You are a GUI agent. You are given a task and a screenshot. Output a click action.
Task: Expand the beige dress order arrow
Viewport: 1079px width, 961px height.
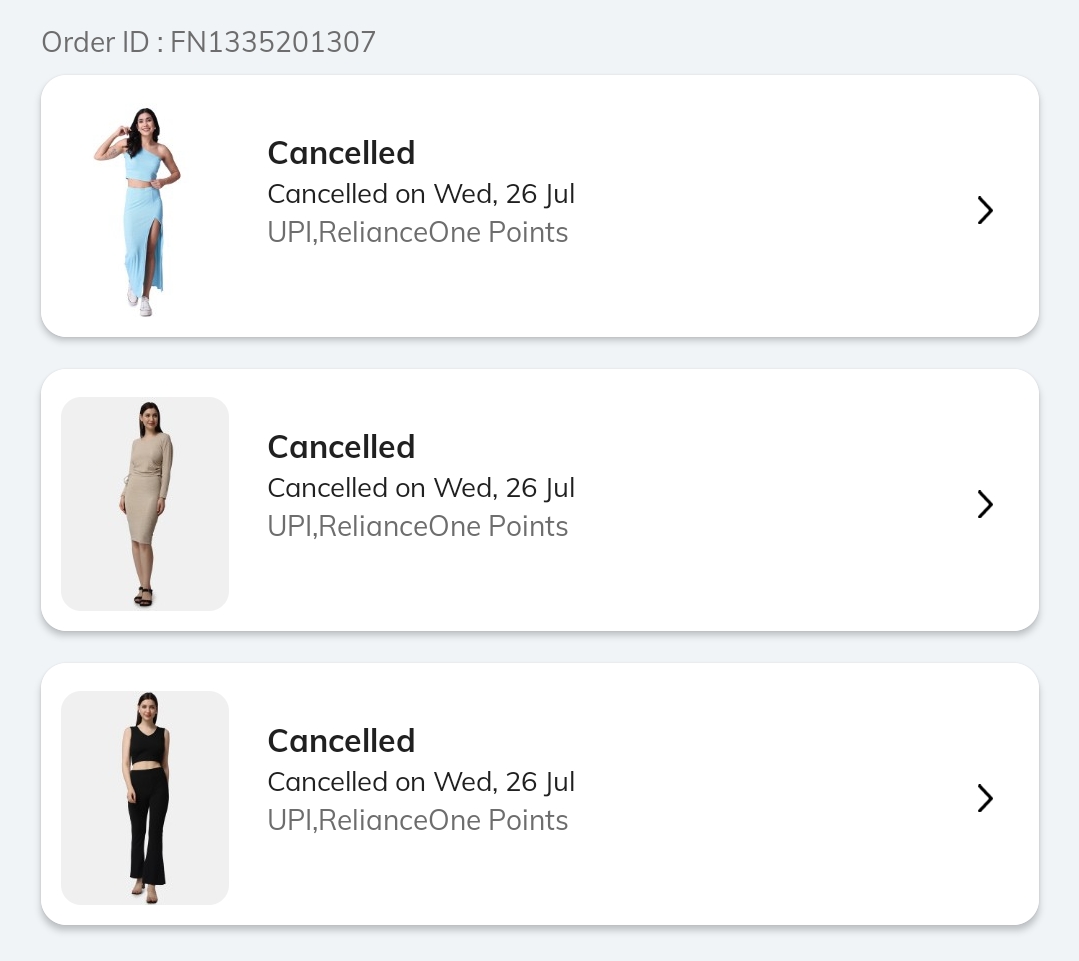click(x=985, y=504)
